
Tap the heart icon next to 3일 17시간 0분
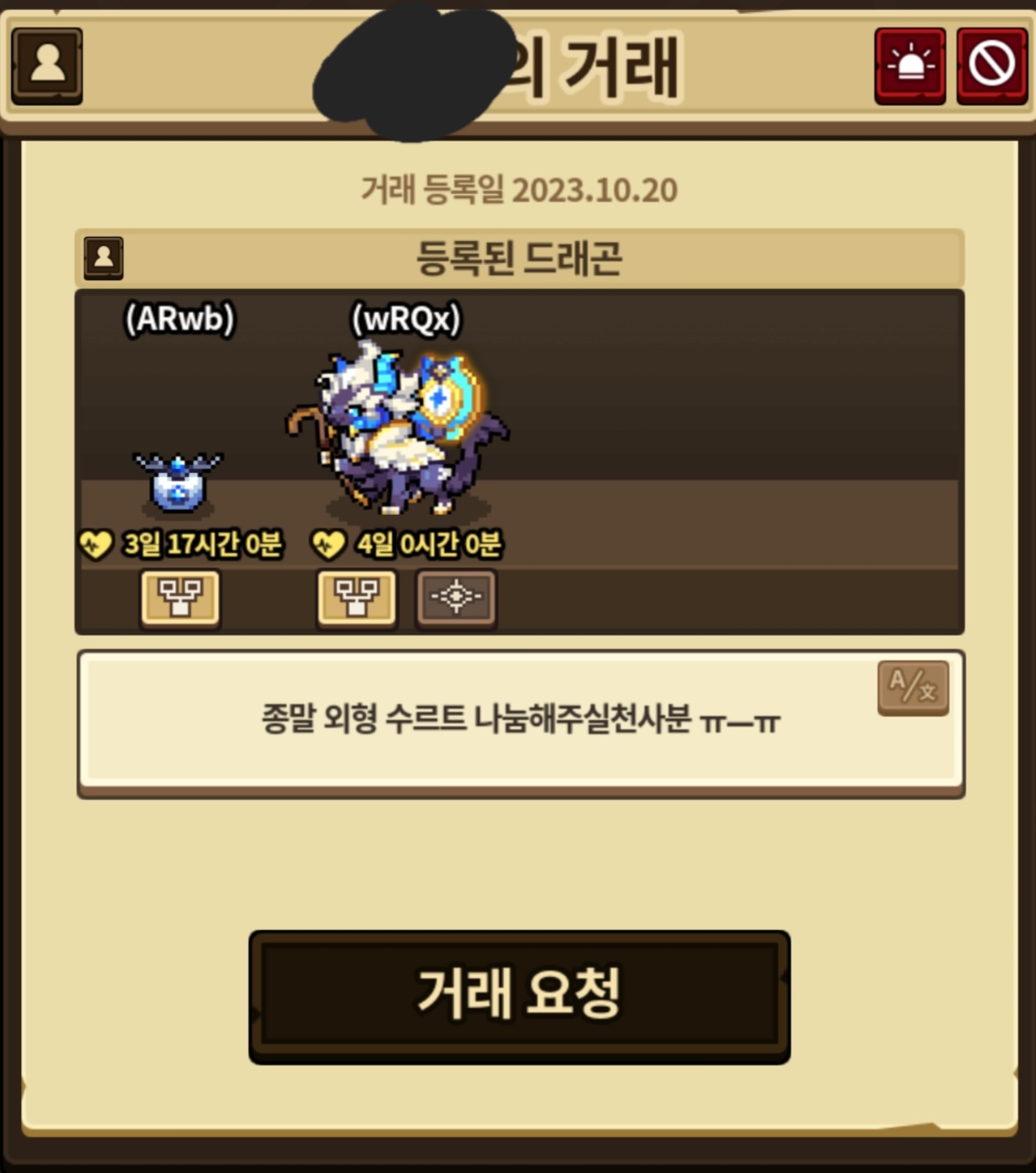tap(95, 545)
